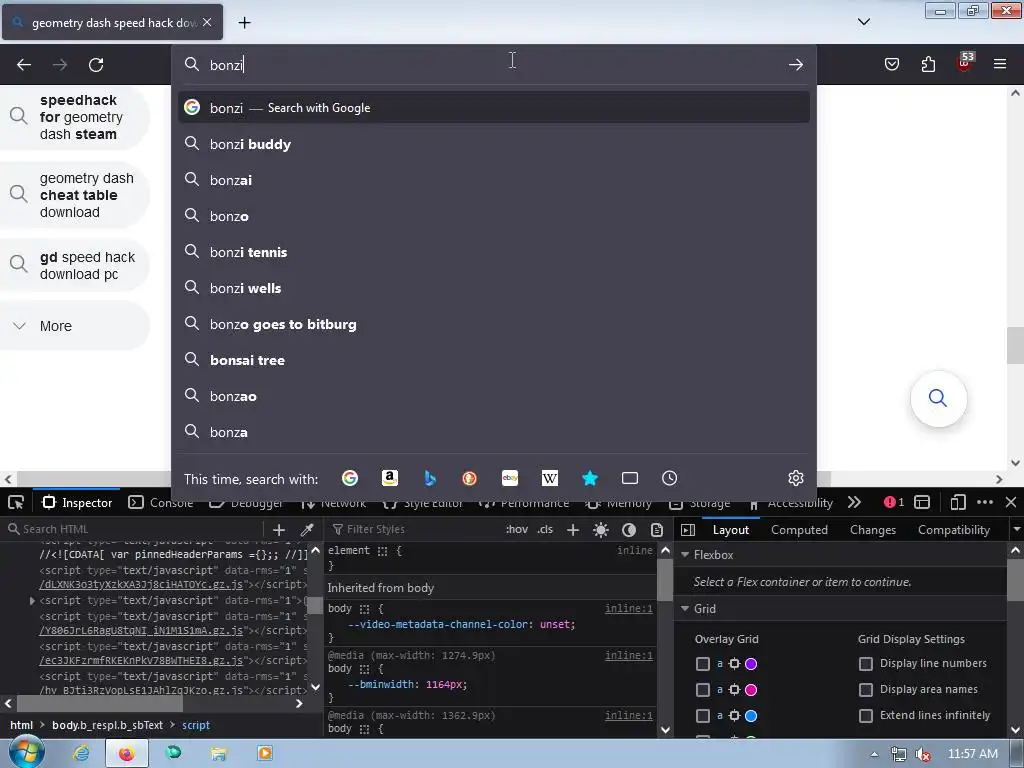
Task: Collapse the Grid section
Action: [x=685, y=609]
